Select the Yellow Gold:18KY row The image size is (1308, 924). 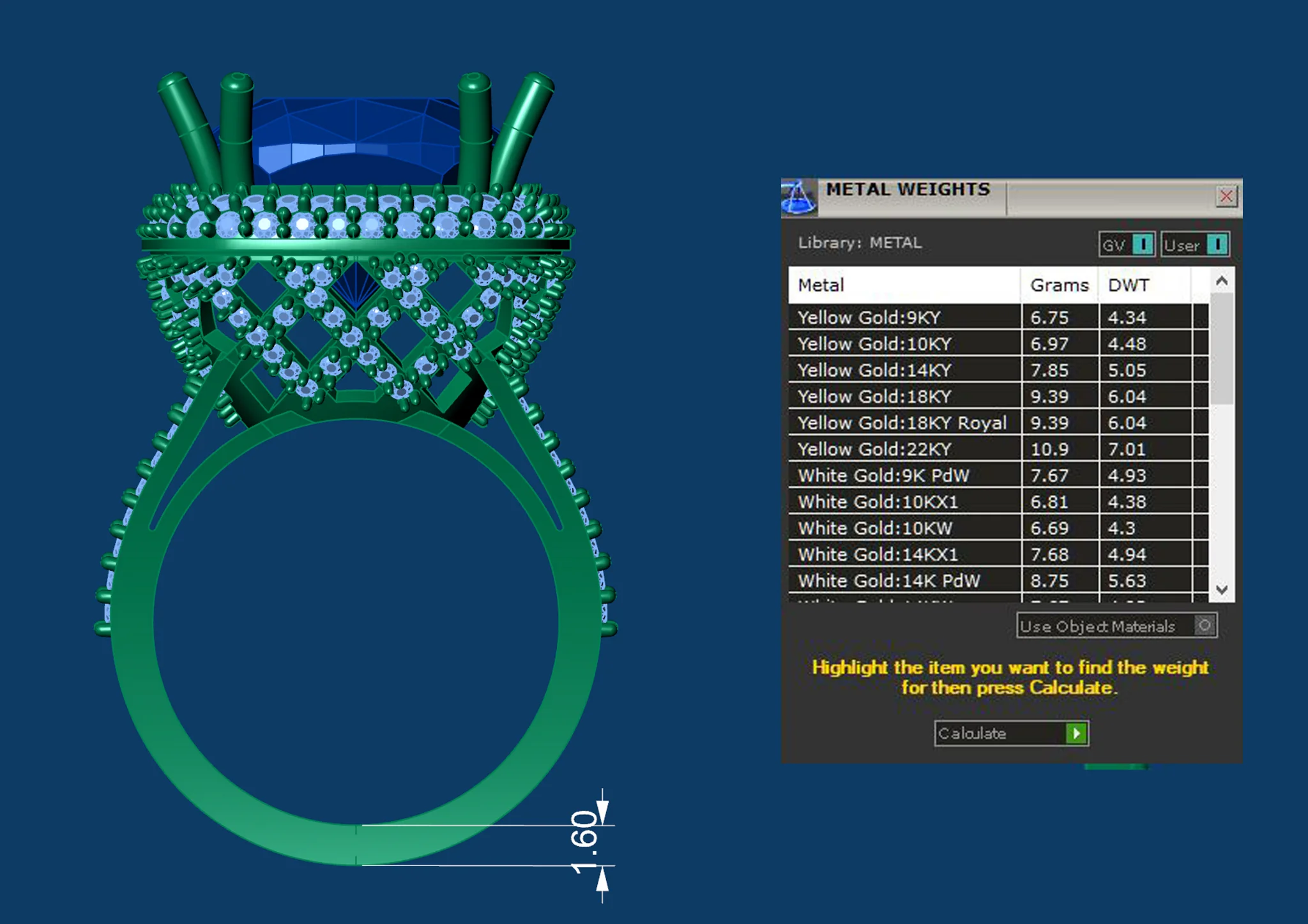click(998, 397)
